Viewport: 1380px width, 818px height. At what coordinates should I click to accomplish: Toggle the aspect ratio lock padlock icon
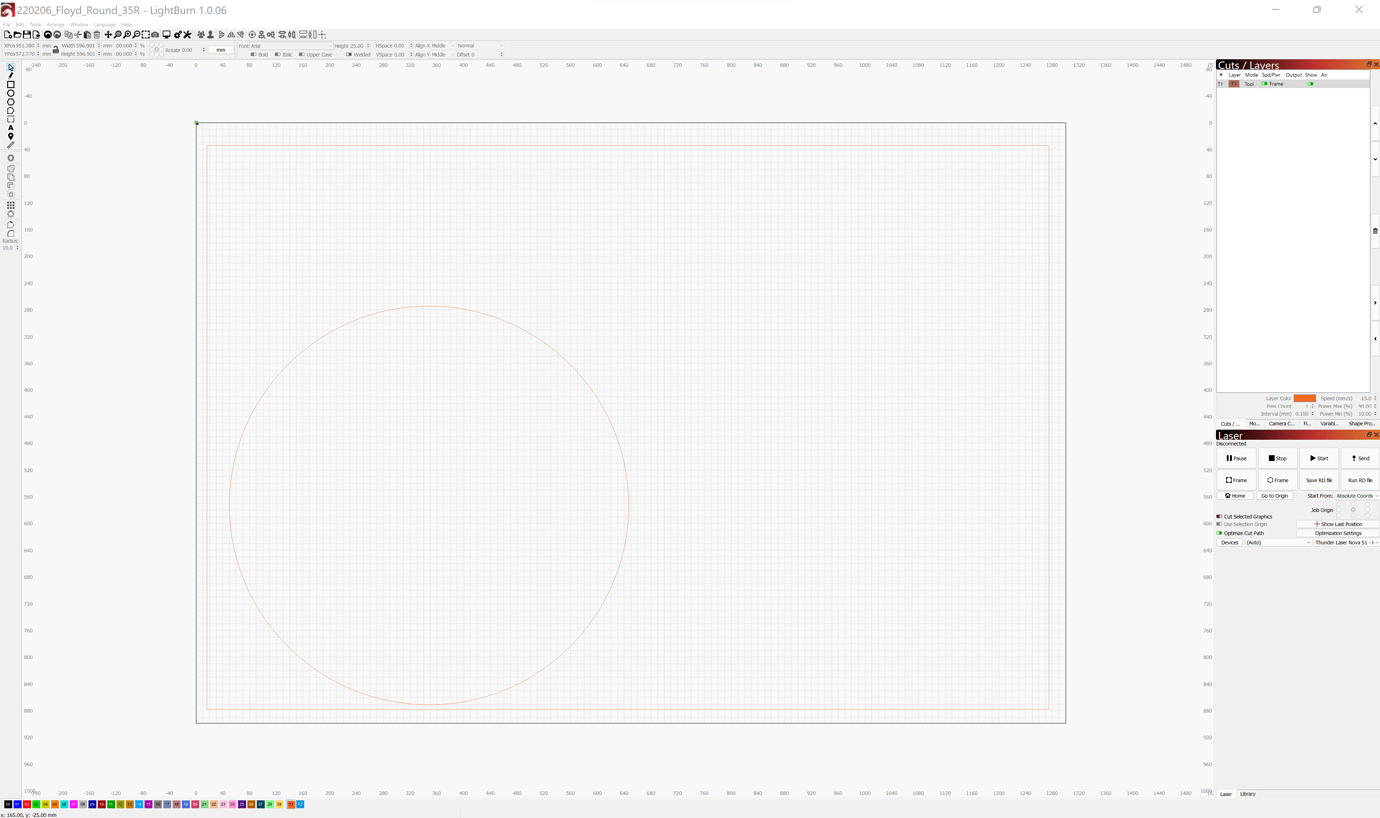pos(56,50)
